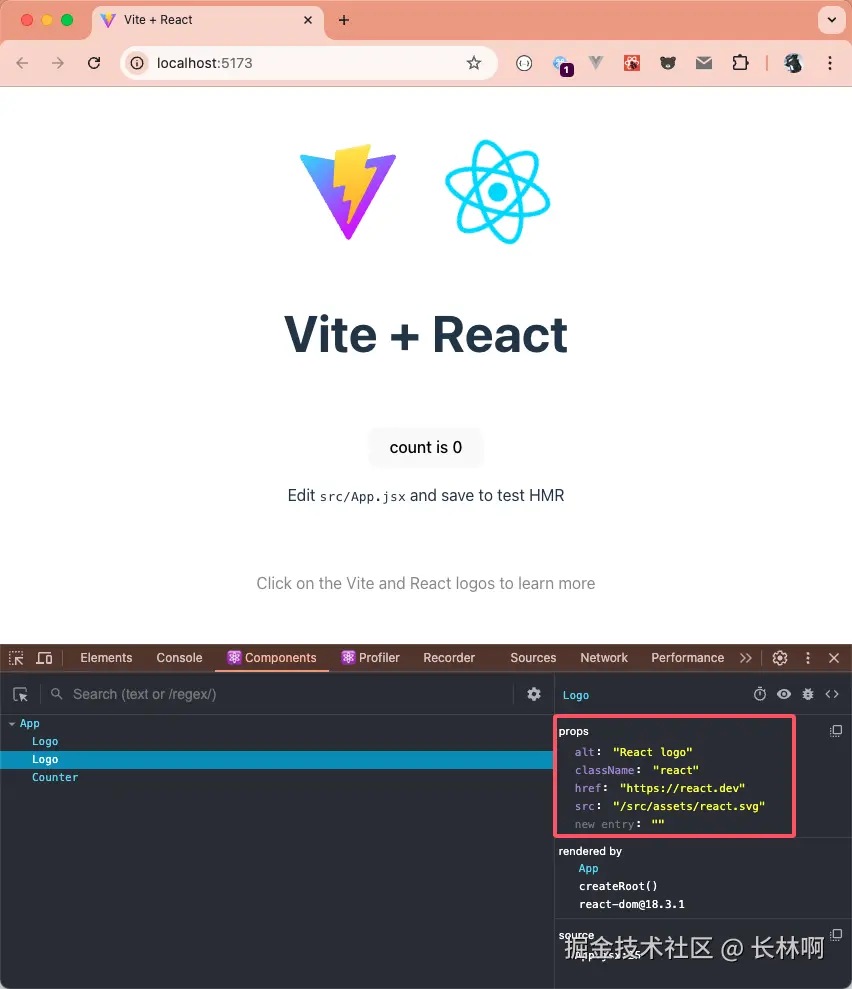Screen dimensions: 852x989
Task: Open React Components view settings gear
Action: point(534,694)
